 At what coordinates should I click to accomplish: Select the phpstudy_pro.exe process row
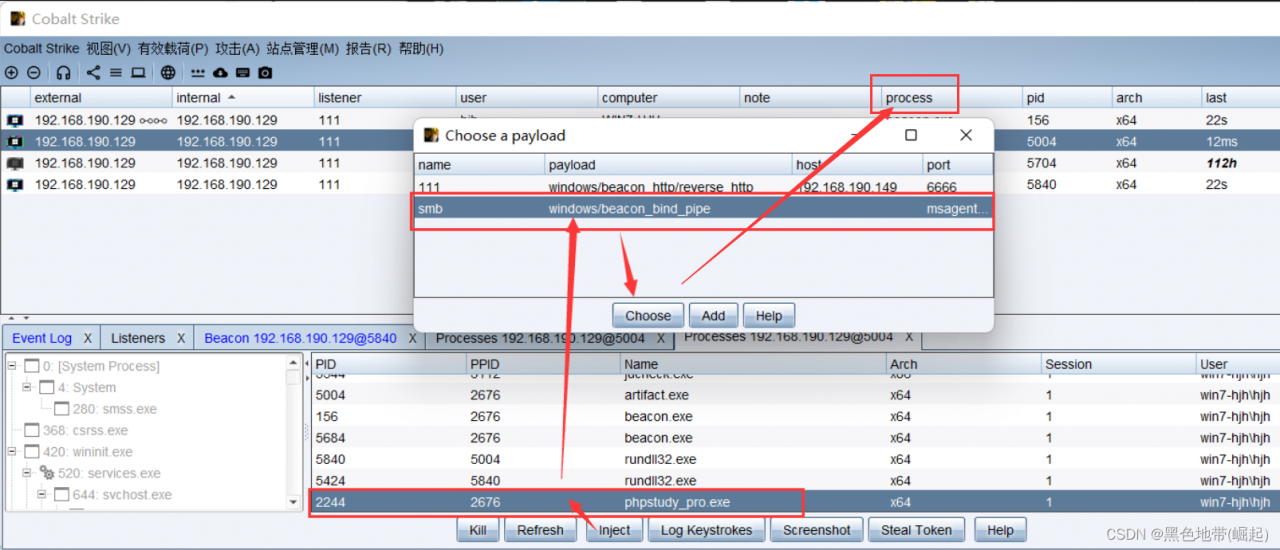795,502
